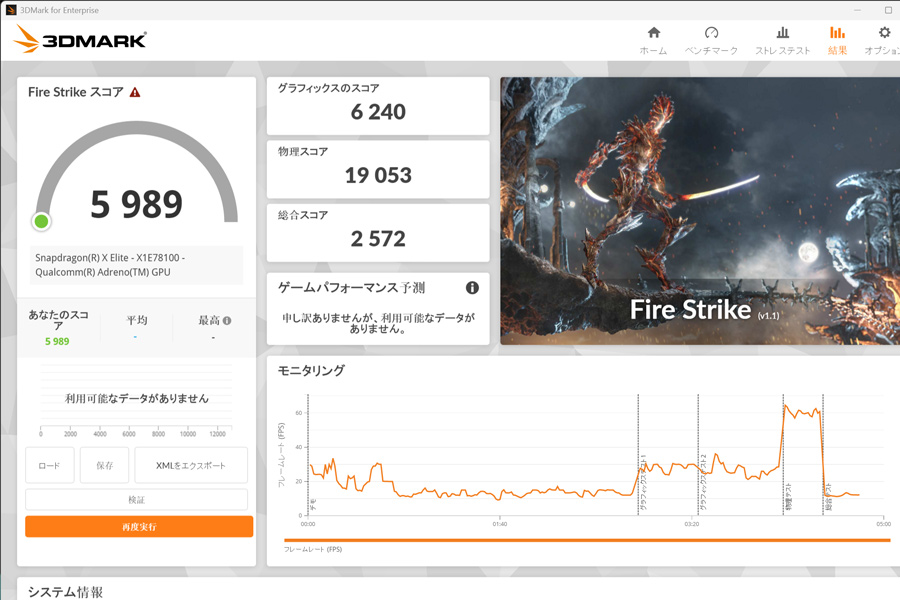900x600 pixels.
Task: Click the グラフィックステスト1 marker line in chart
Action: point(638,454)
